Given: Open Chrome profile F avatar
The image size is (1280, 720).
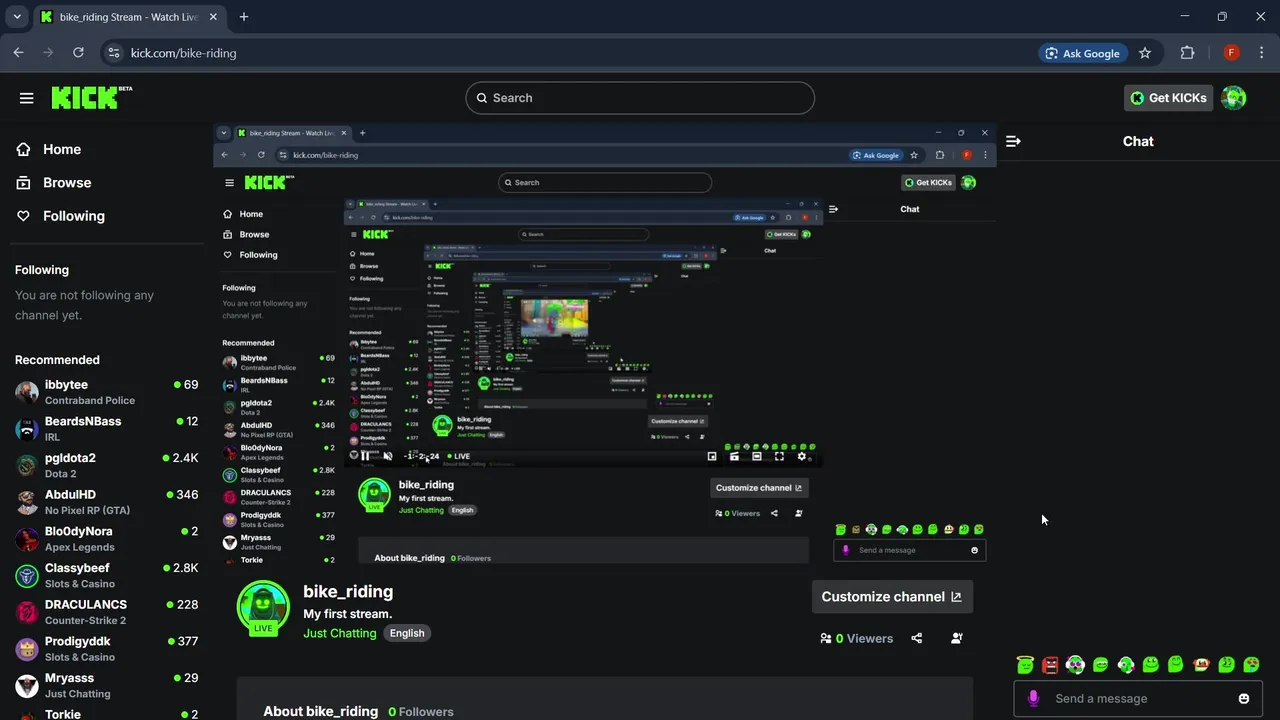Looking at the screenshot, I should (x=1231, y=53).
